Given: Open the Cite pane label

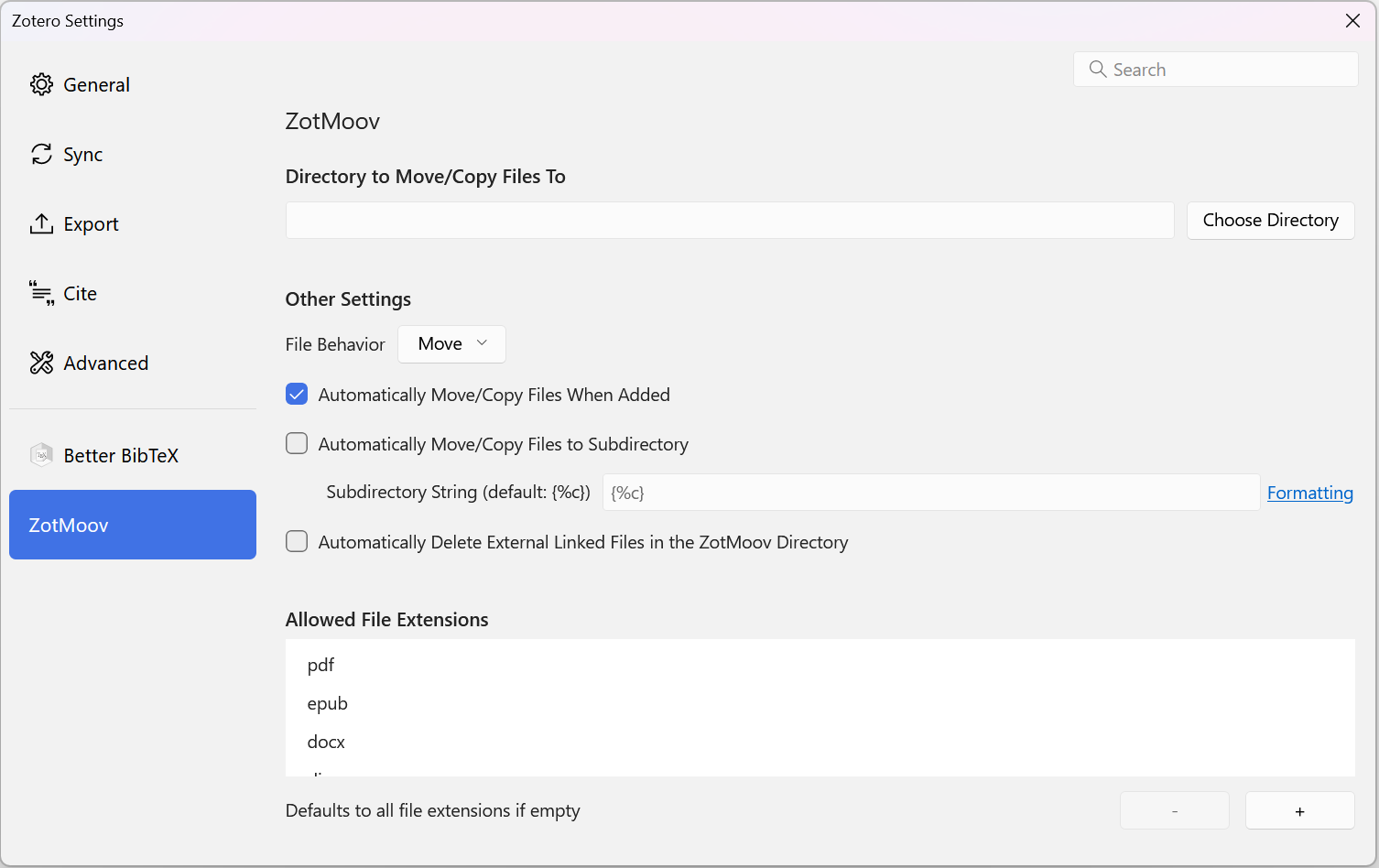Looking at the screenshot, I should coord(81,294).
